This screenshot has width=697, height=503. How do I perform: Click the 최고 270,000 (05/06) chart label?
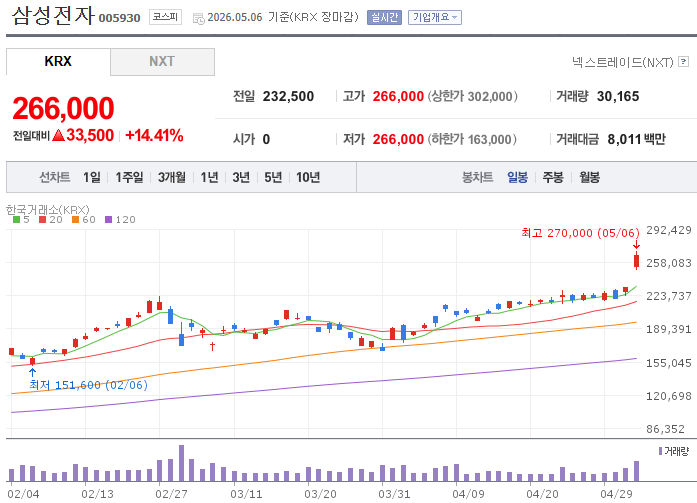580,233
